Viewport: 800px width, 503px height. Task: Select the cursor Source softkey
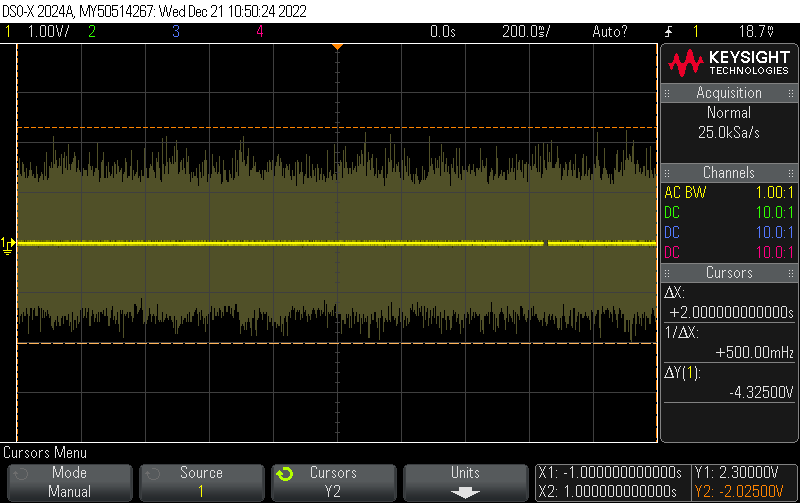coord(202,482)
